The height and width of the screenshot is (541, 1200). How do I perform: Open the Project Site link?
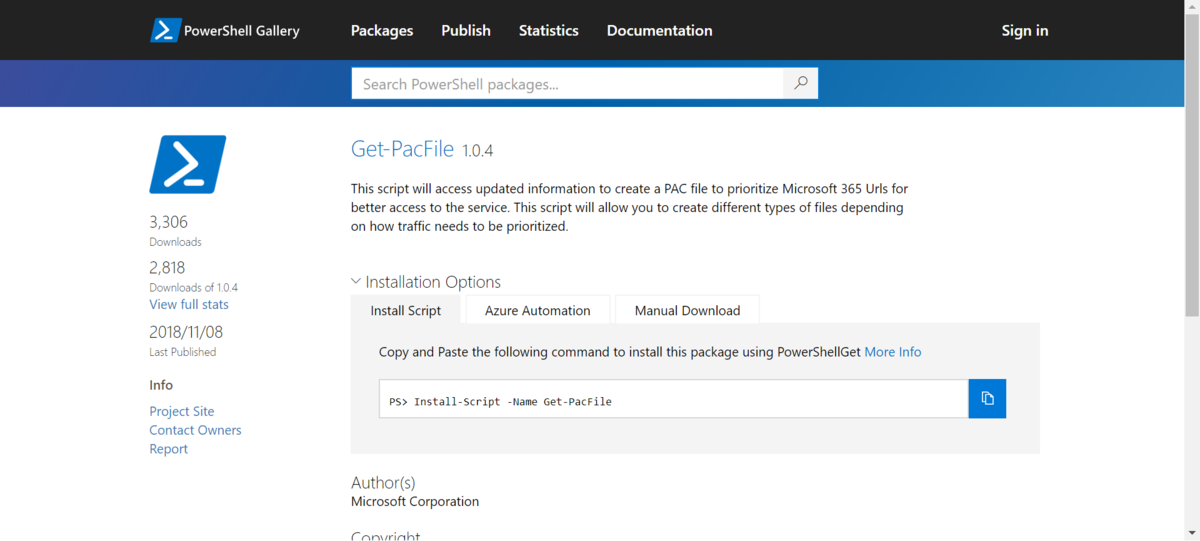(x=182, y=411)
